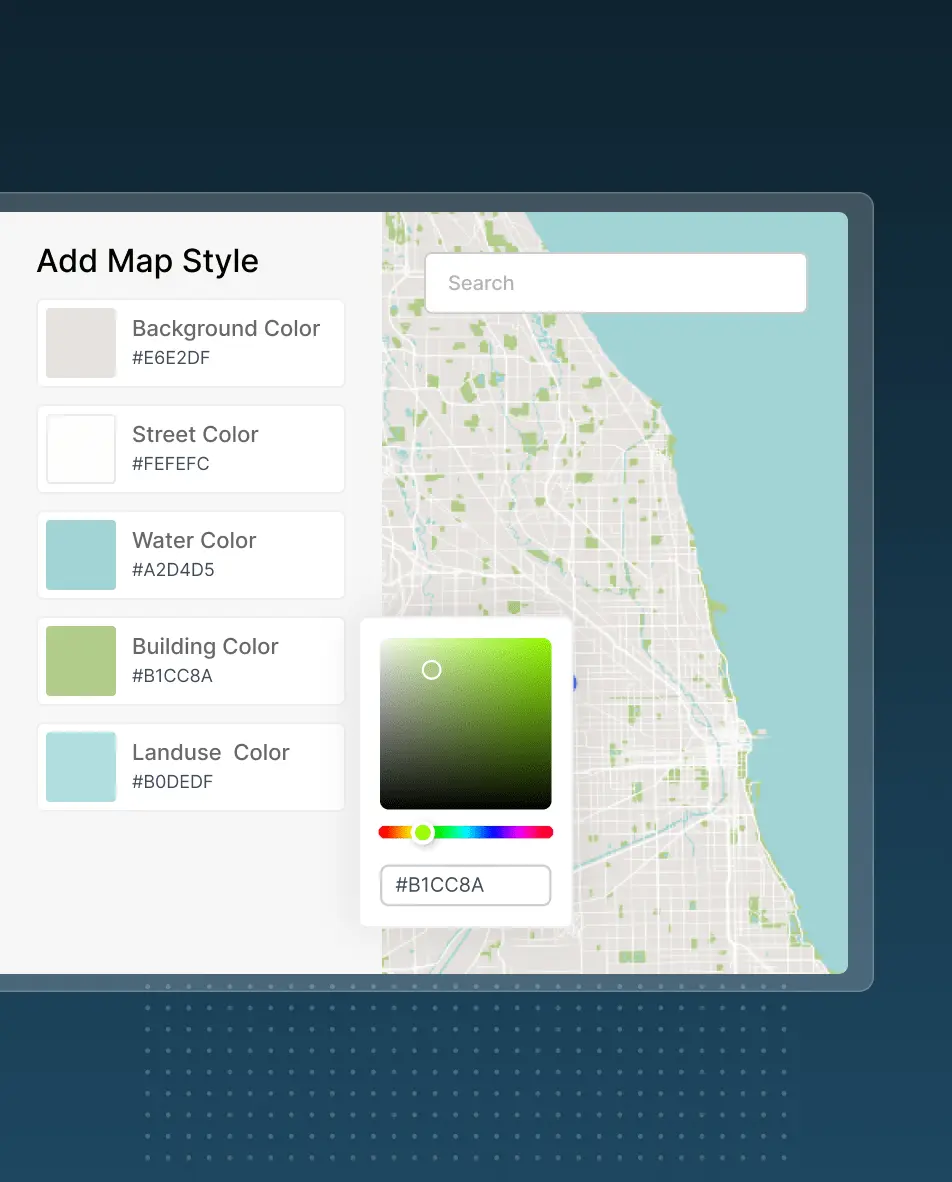Click the saturation gradient area

click(465, 724)
